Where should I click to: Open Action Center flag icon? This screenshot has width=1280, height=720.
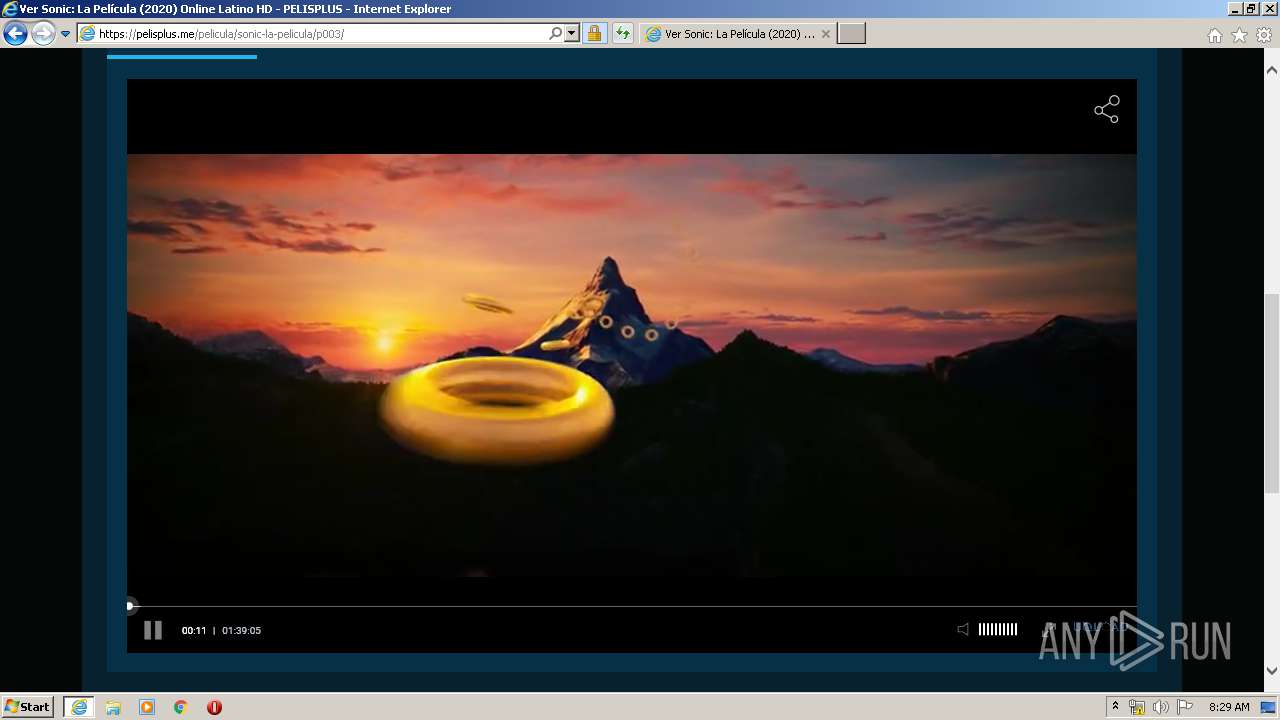tap(1185, 707)
